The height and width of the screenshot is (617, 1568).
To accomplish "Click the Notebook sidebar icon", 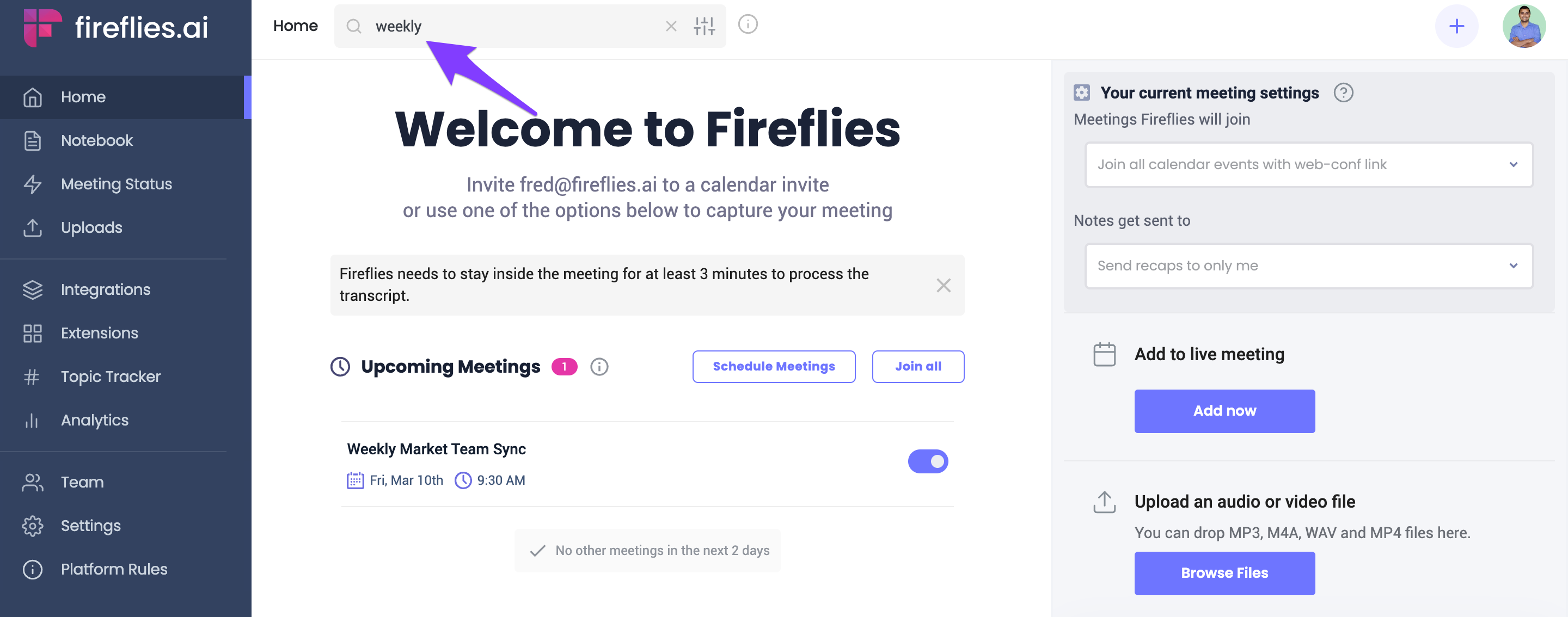I will pyautogui.click(x=33, y=140).
